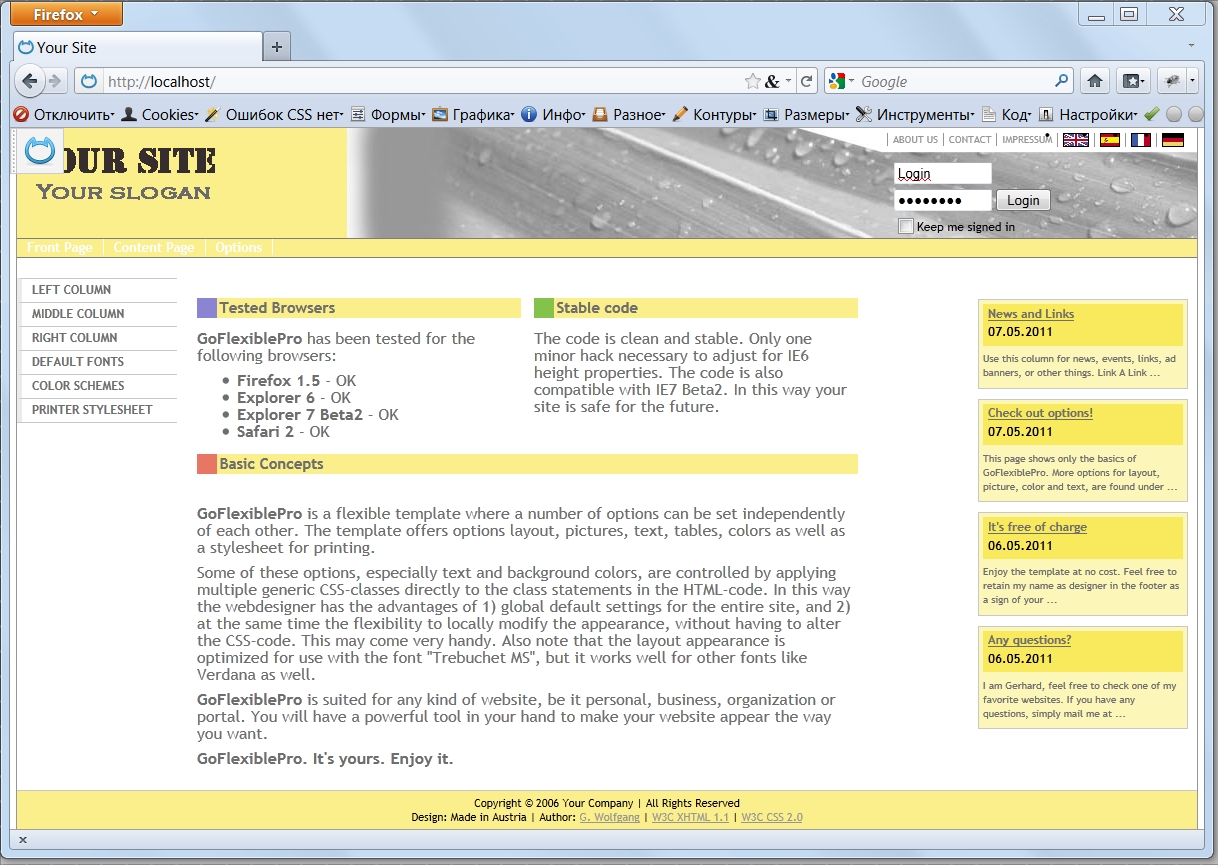Open the Отключить developer toolbar menu
Screen dimensions: 1218x865
tap(63, 114)
